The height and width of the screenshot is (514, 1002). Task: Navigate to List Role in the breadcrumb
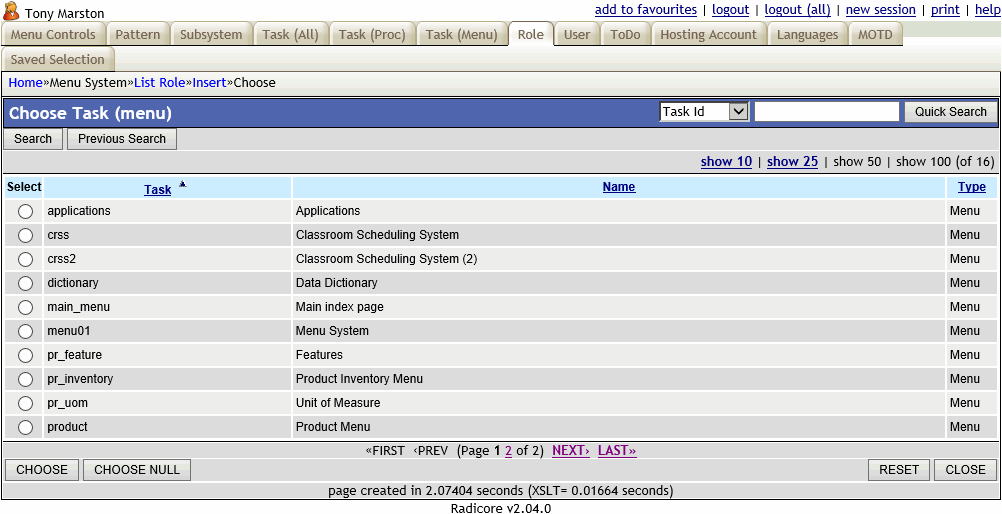pos(159,83)
